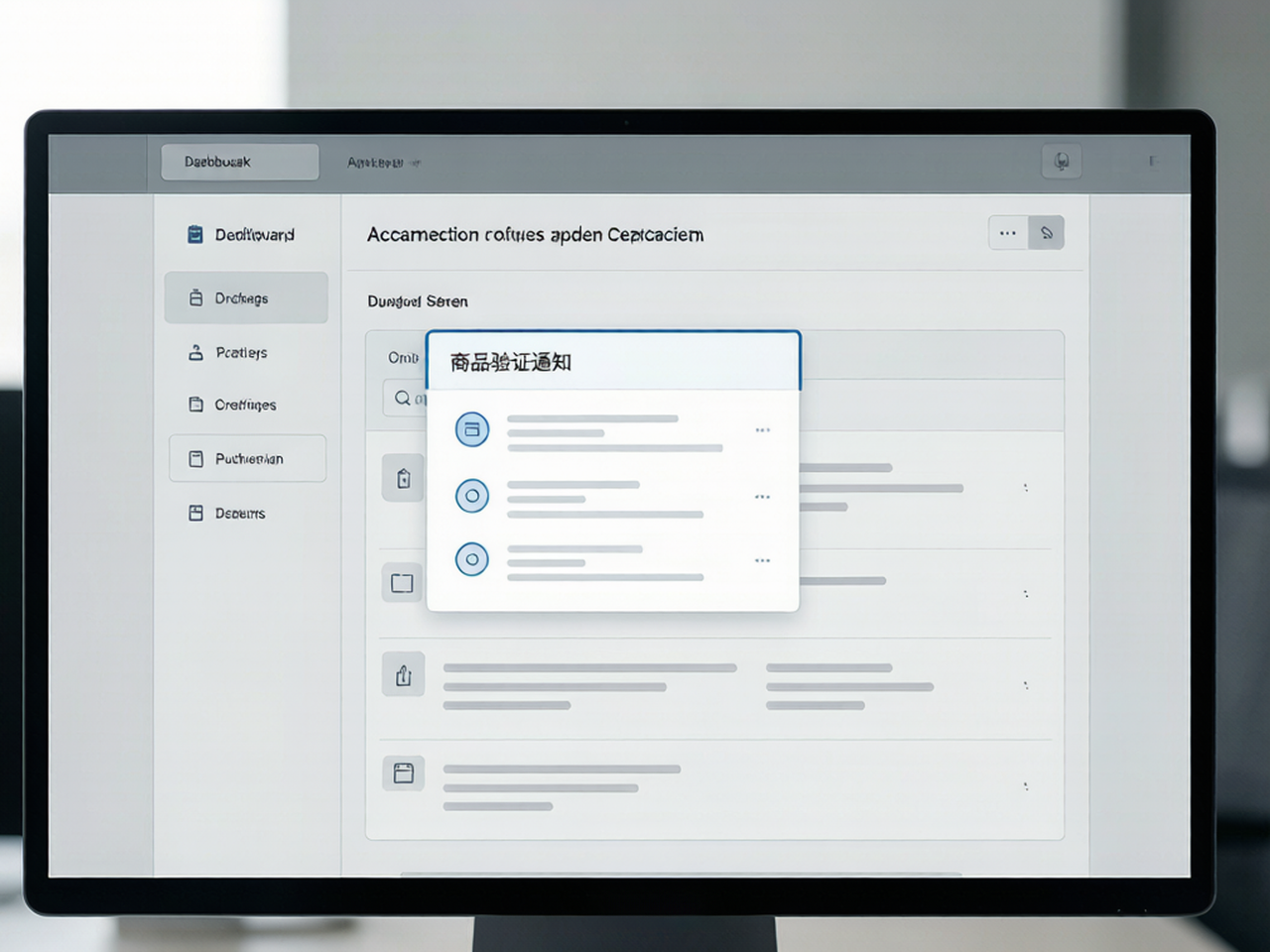Expand more options for the third popup row

coord(762,560)
